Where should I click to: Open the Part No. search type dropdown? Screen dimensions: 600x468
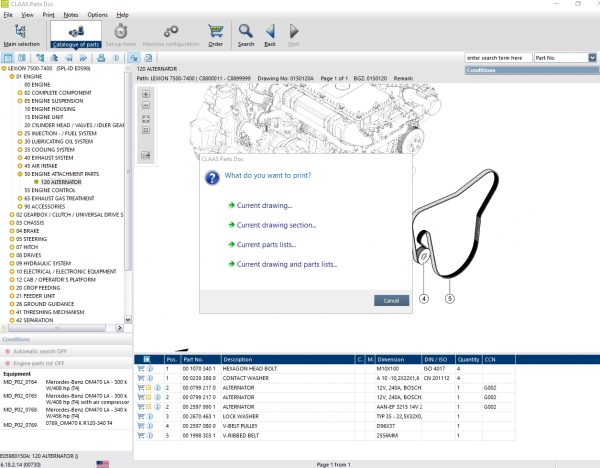click(x=591, y=59)
